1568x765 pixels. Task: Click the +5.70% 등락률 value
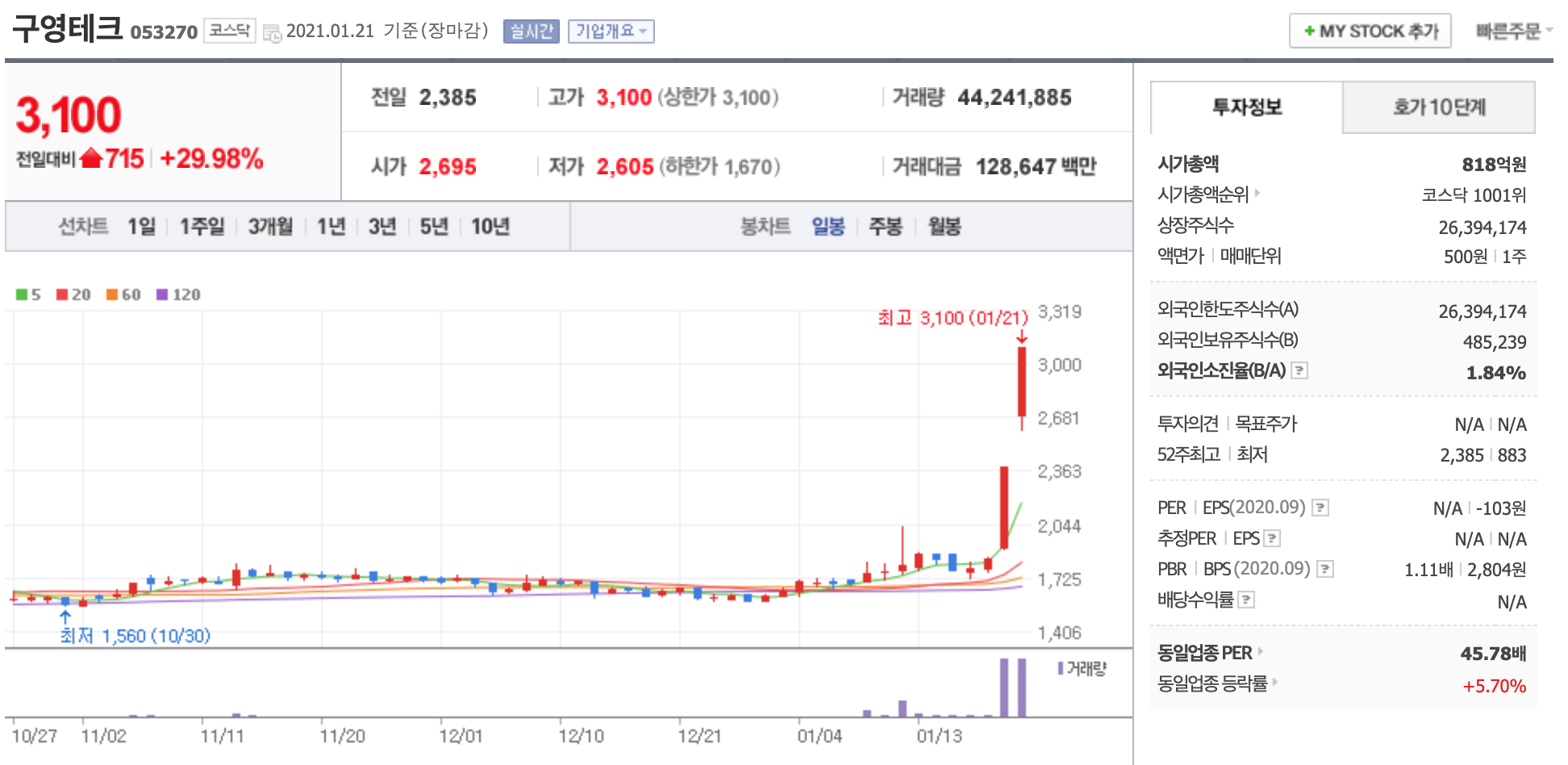[1495, 686]
